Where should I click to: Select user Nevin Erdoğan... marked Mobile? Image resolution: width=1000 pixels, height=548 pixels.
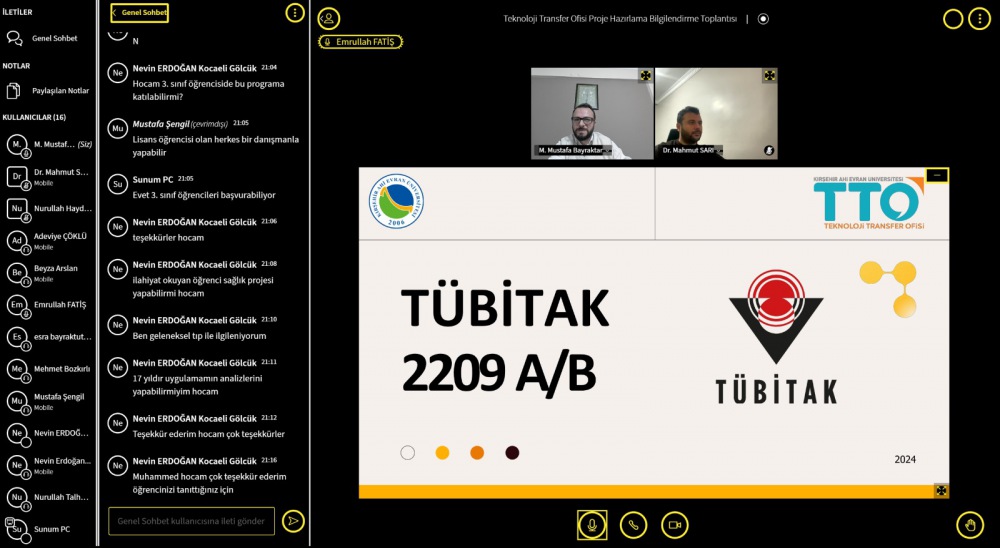tap(49, 465)
